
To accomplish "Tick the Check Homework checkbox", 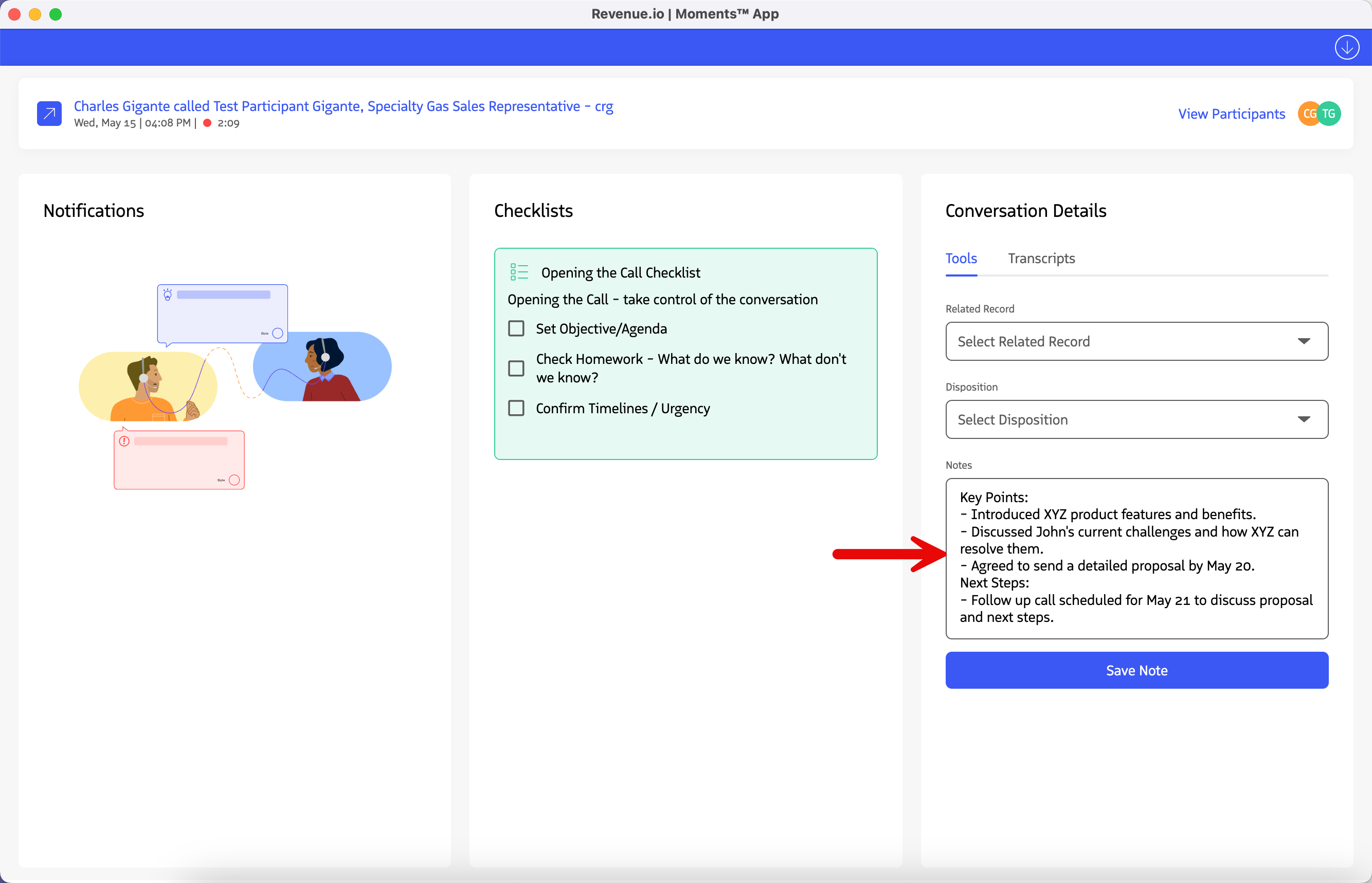I will [516, 368].
